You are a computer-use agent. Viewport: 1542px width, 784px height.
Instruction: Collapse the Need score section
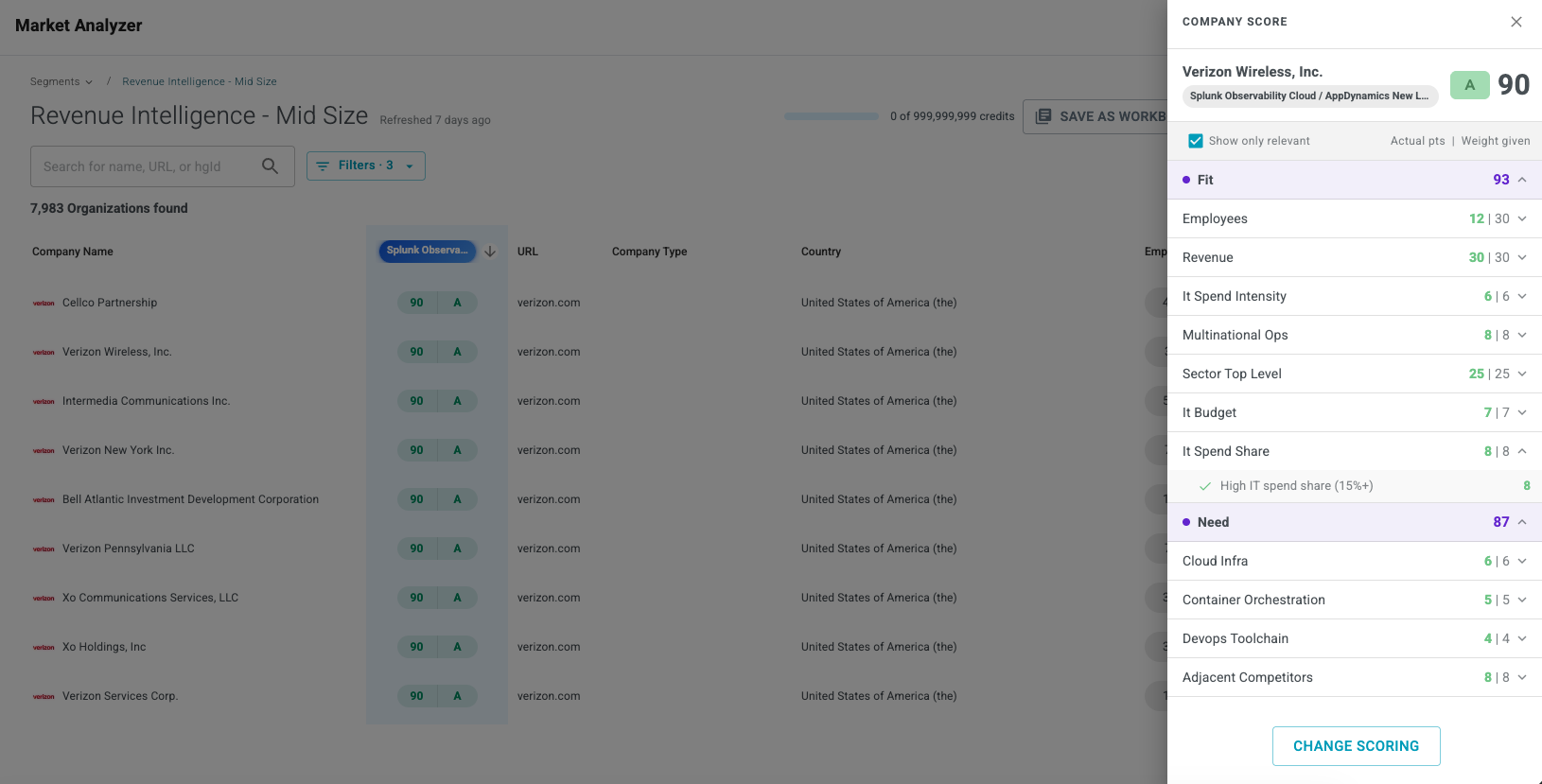tap(1522, 522)
